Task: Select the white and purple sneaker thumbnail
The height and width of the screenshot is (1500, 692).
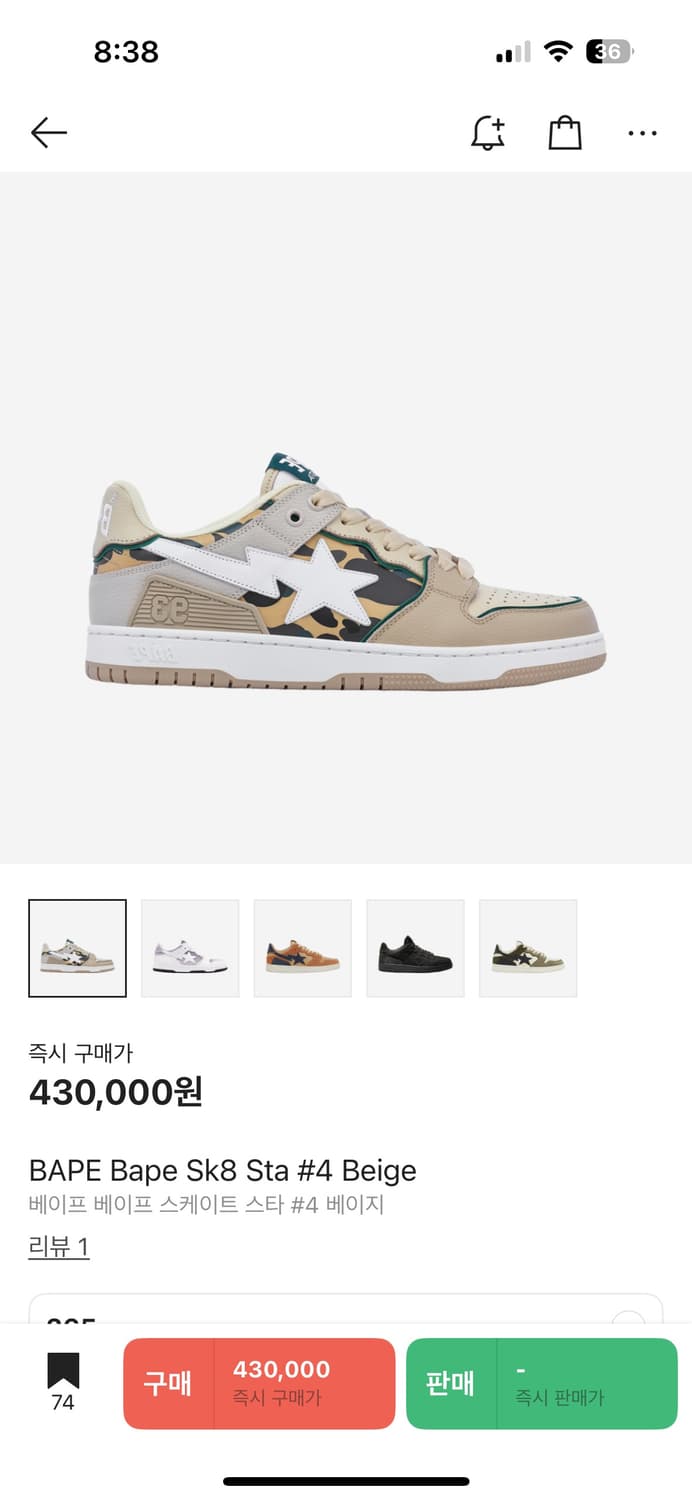Action: point(190,948)
